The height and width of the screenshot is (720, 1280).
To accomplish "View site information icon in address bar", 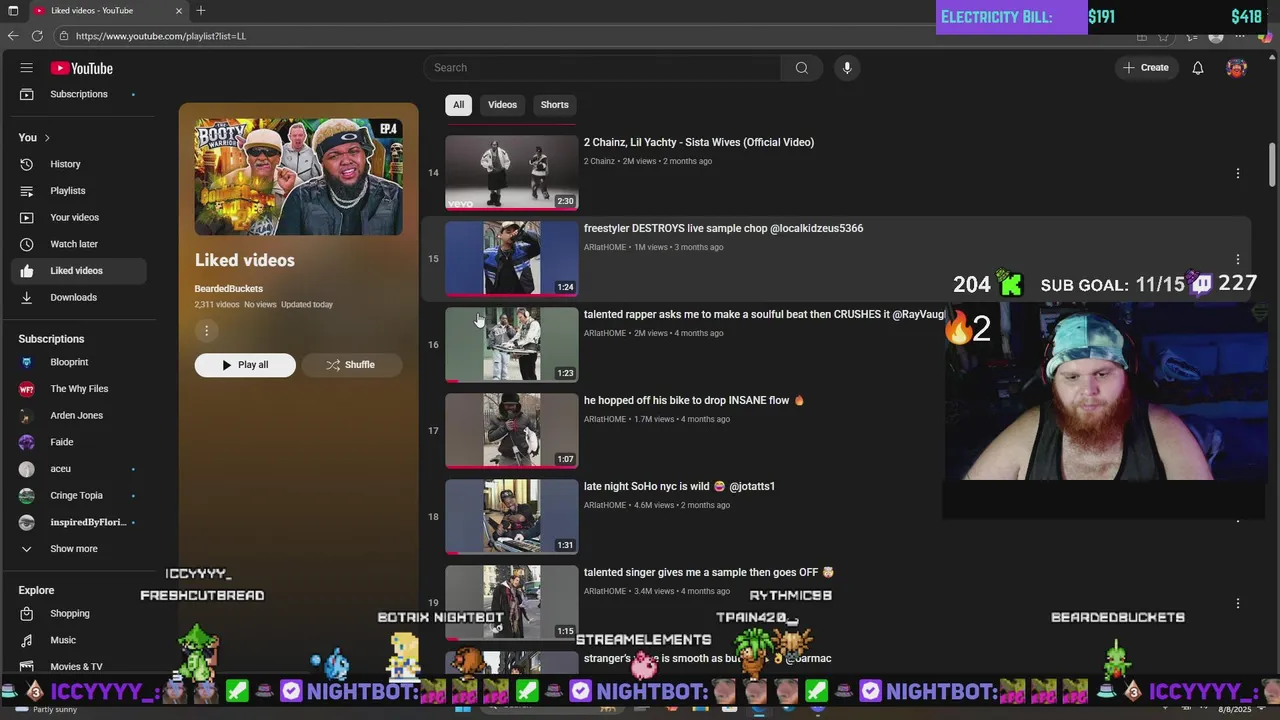I will point(63,36).
